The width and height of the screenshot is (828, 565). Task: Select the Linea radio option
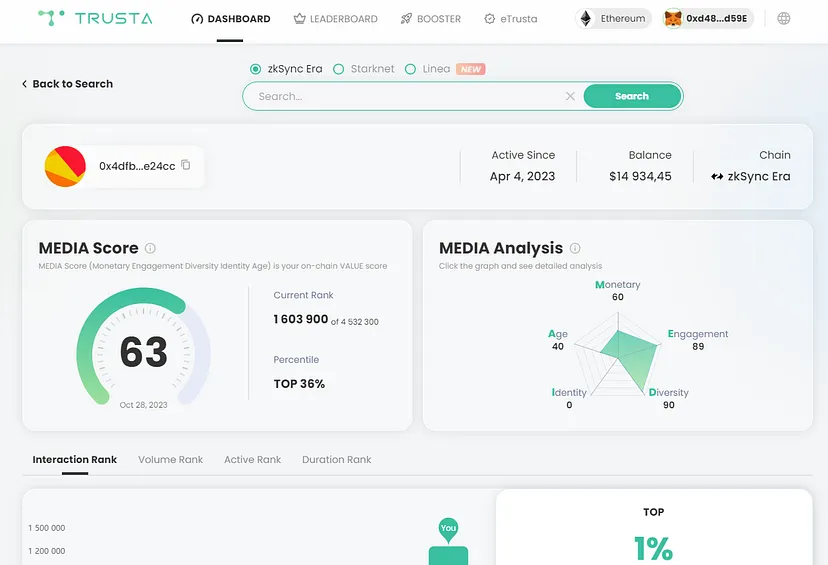point(410,69)
